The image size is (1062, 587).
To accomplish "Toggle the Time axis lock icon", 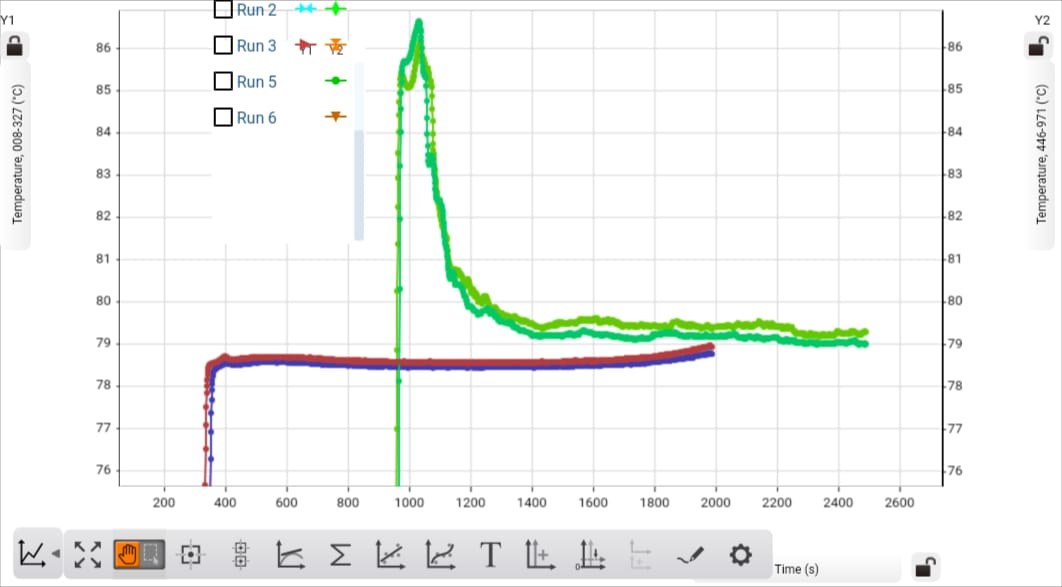I will coord(926,567).
